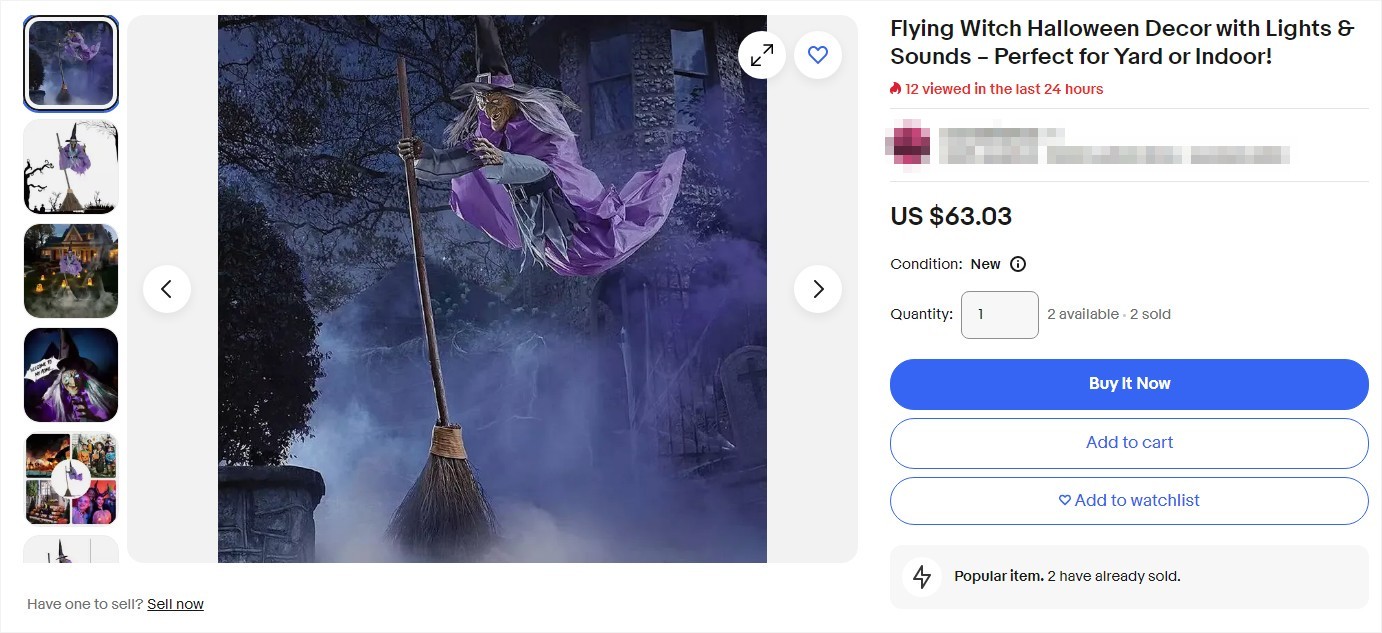Select the witch-over-house thumbnail

70,270
